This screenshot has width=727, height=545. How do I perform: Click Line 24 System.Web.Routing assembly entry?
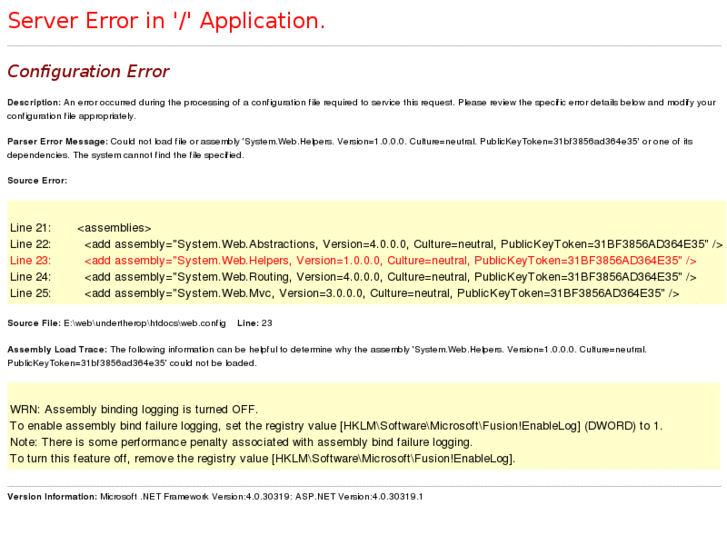[353, 277]
